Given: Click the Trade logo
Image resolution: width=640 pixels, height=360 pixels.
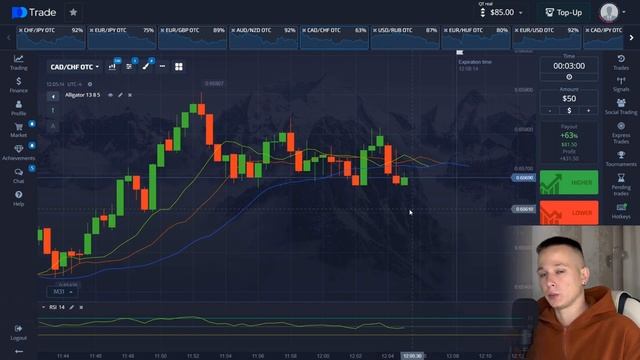Looking at the screenshot, I should 34,13.
